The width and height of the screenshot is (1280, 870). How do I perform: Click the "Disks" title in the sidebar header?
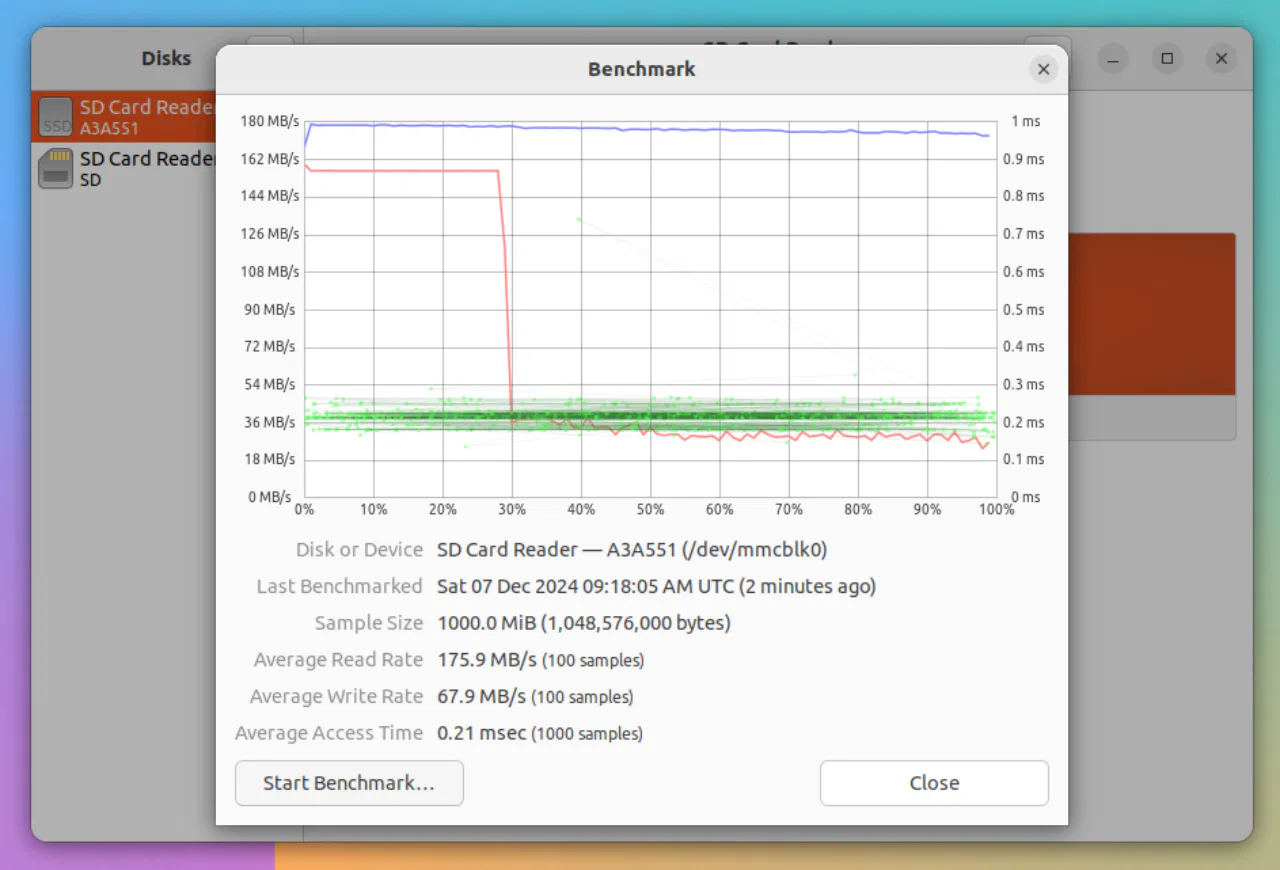[x=166, y=58]
